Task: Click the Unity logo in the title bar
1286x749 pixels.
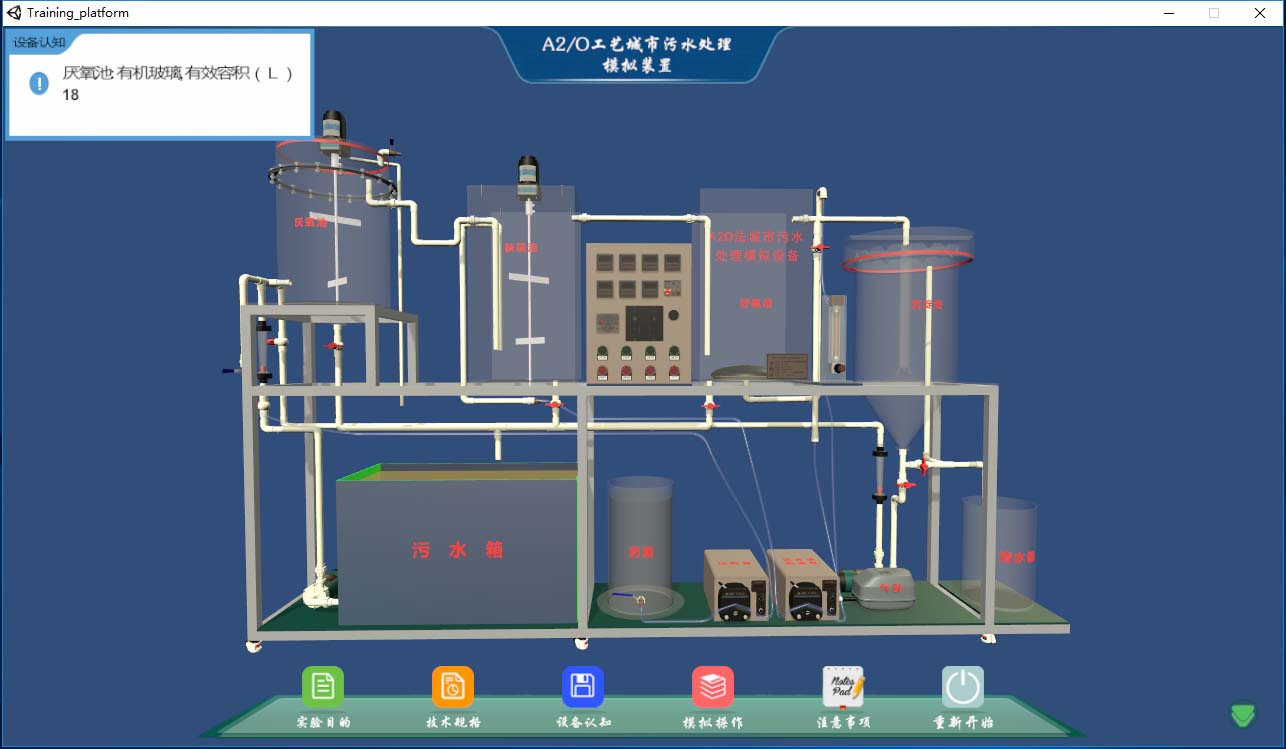Action: 14,13
